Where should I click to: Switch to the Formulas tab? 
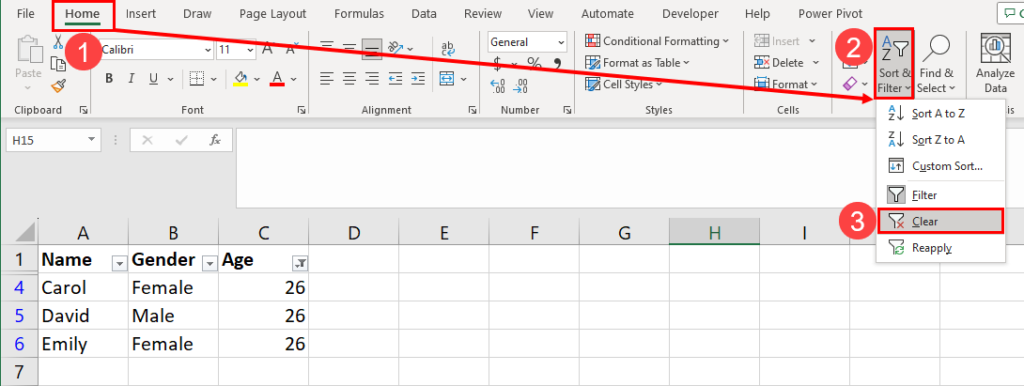coord(359,14)
